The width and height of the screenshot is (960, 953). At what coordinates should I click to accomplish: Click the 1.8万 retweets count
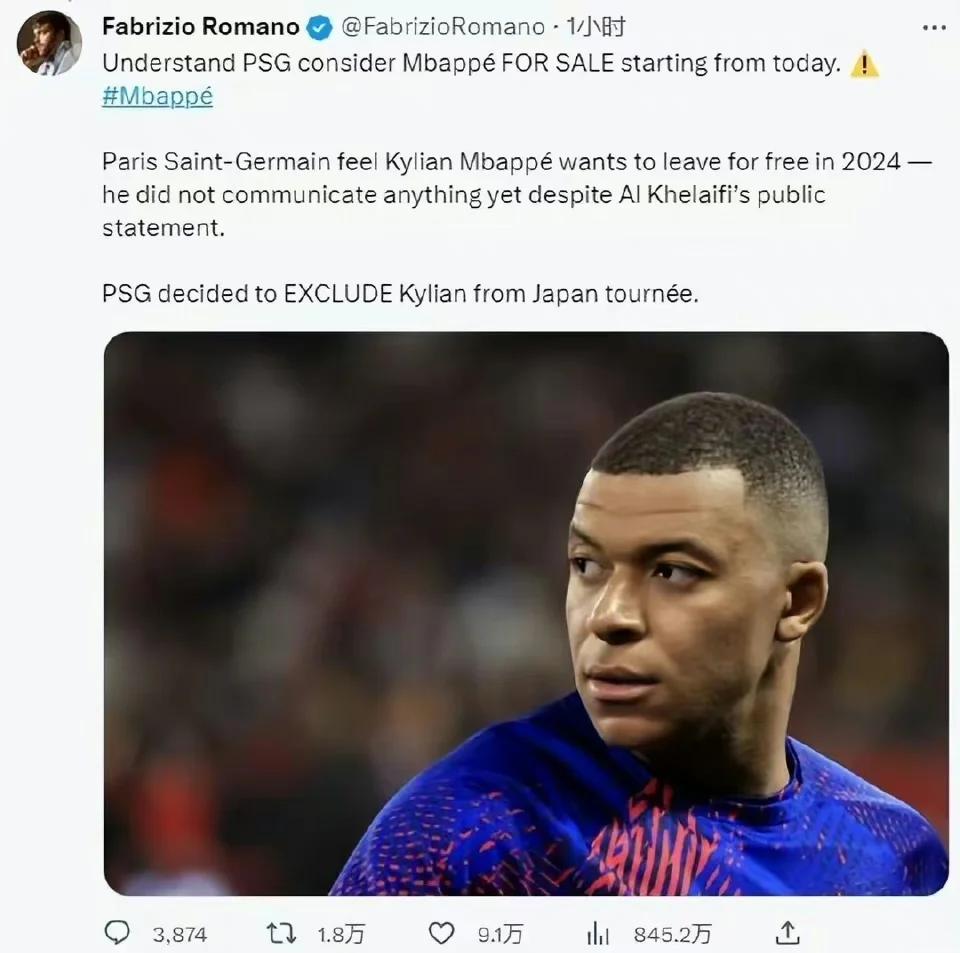[341, 934]
